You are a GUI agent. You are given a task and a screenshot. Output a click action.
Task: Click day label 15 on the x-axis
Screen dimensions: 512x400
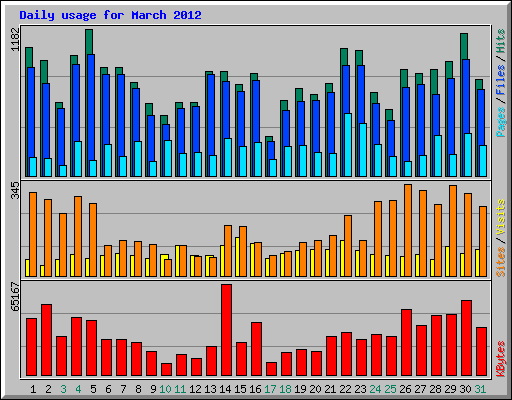tap(240, 389)
